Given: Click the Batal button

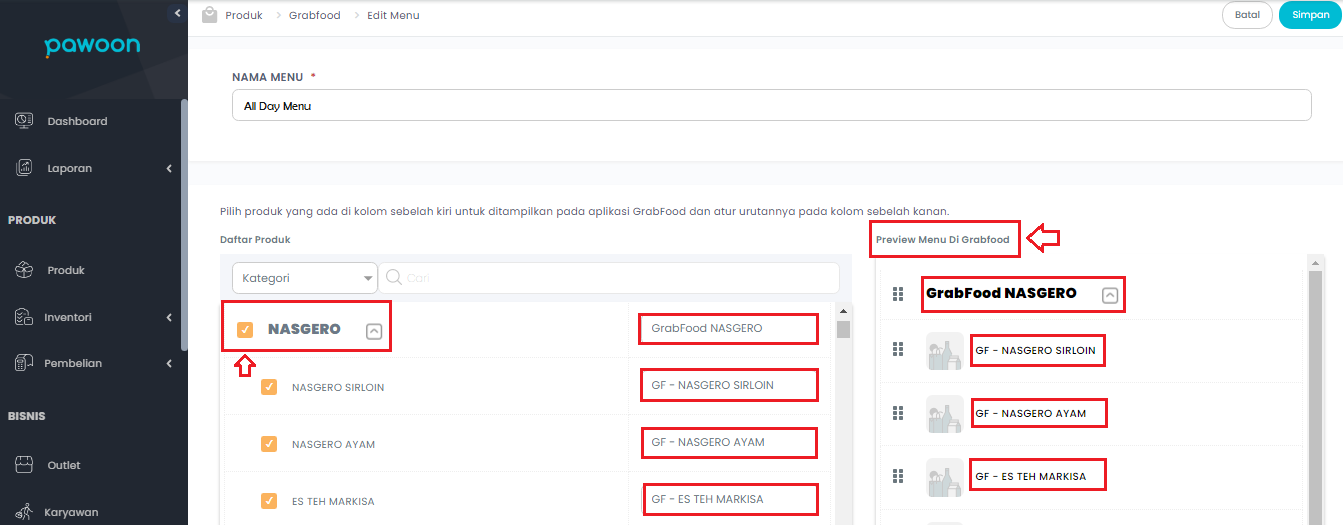Looking at the screenshot, I should (x=1246, y=15).
